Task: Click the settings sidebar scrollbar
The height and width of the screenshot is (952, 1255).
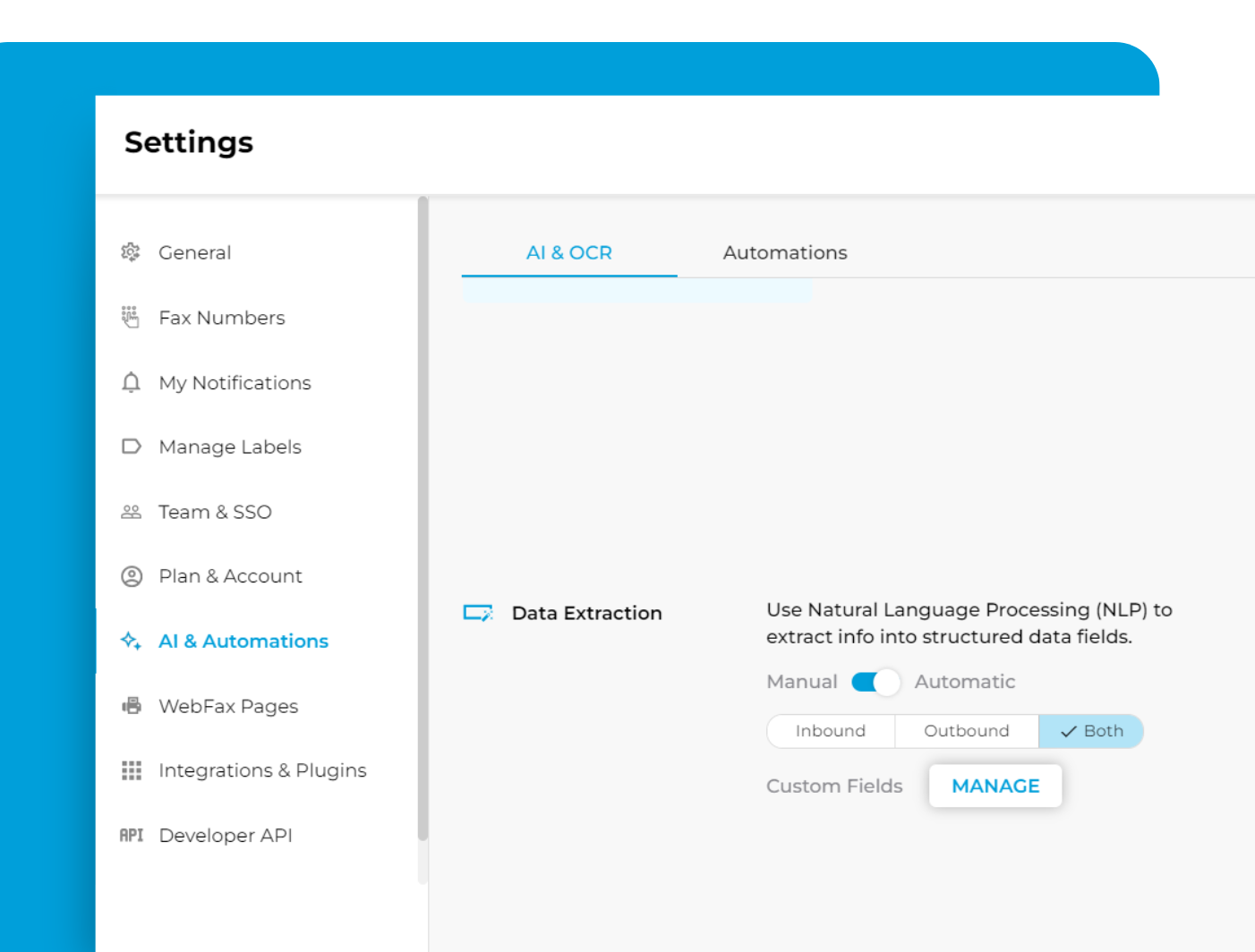Action: [x=423, y=519]
